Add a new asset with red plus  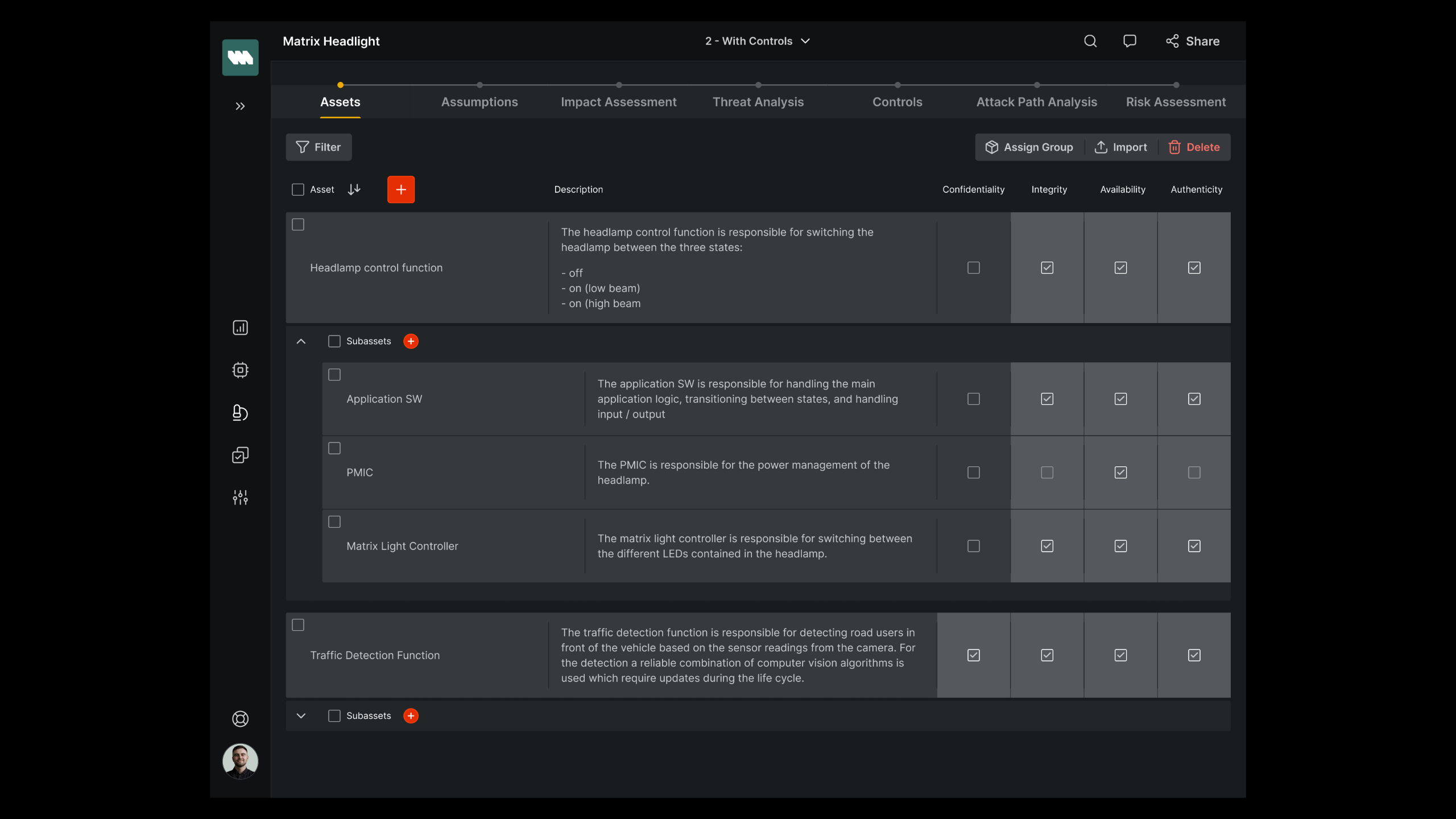[x=401, y=189]
